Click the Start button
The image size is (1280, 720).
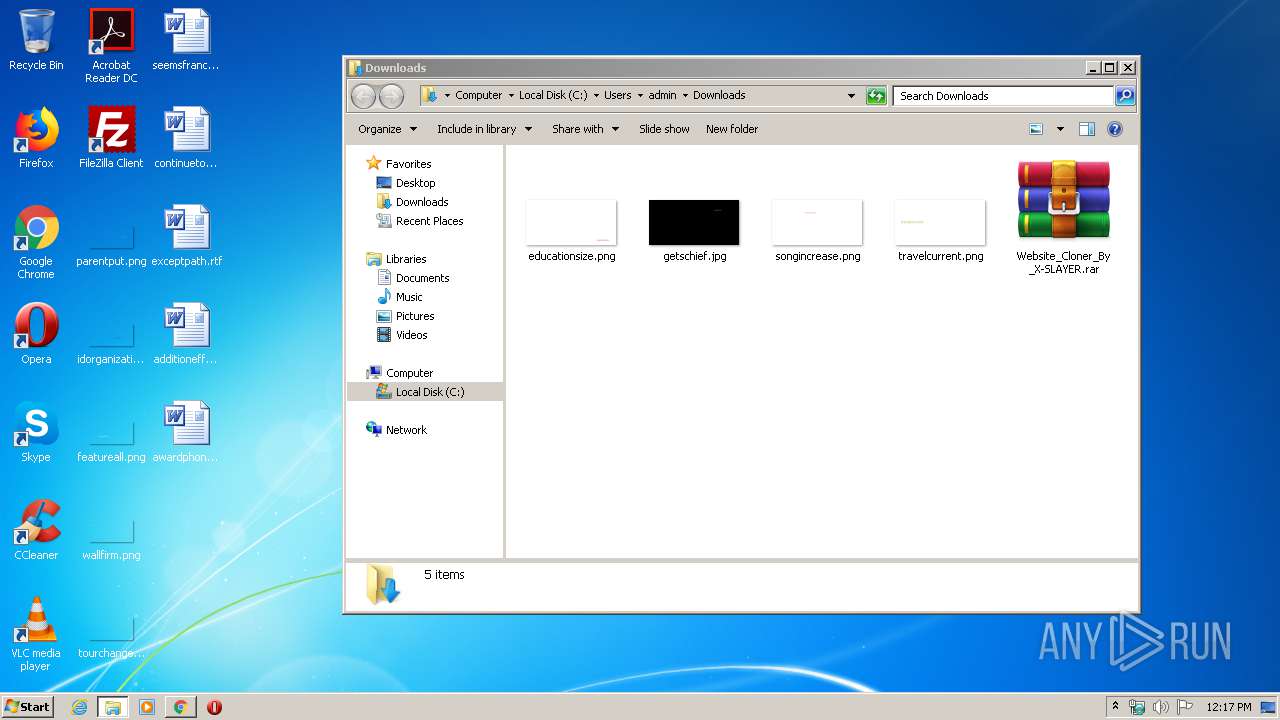(28, 707)
